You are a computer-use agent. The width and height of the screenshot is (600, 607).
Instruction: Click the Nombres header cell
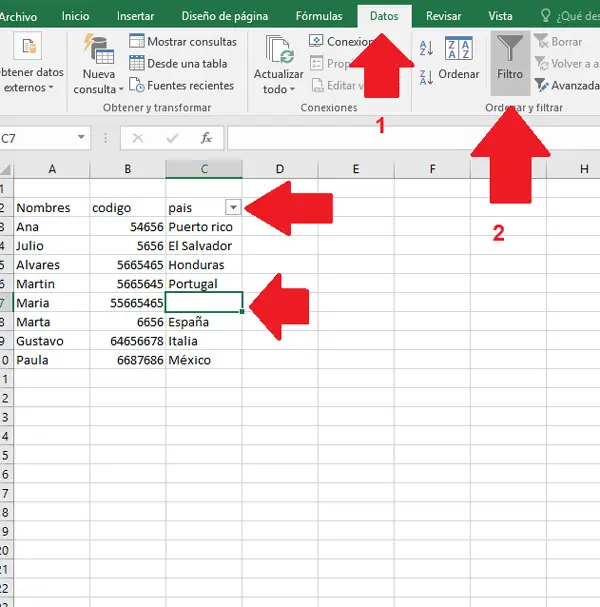point(51,207)
